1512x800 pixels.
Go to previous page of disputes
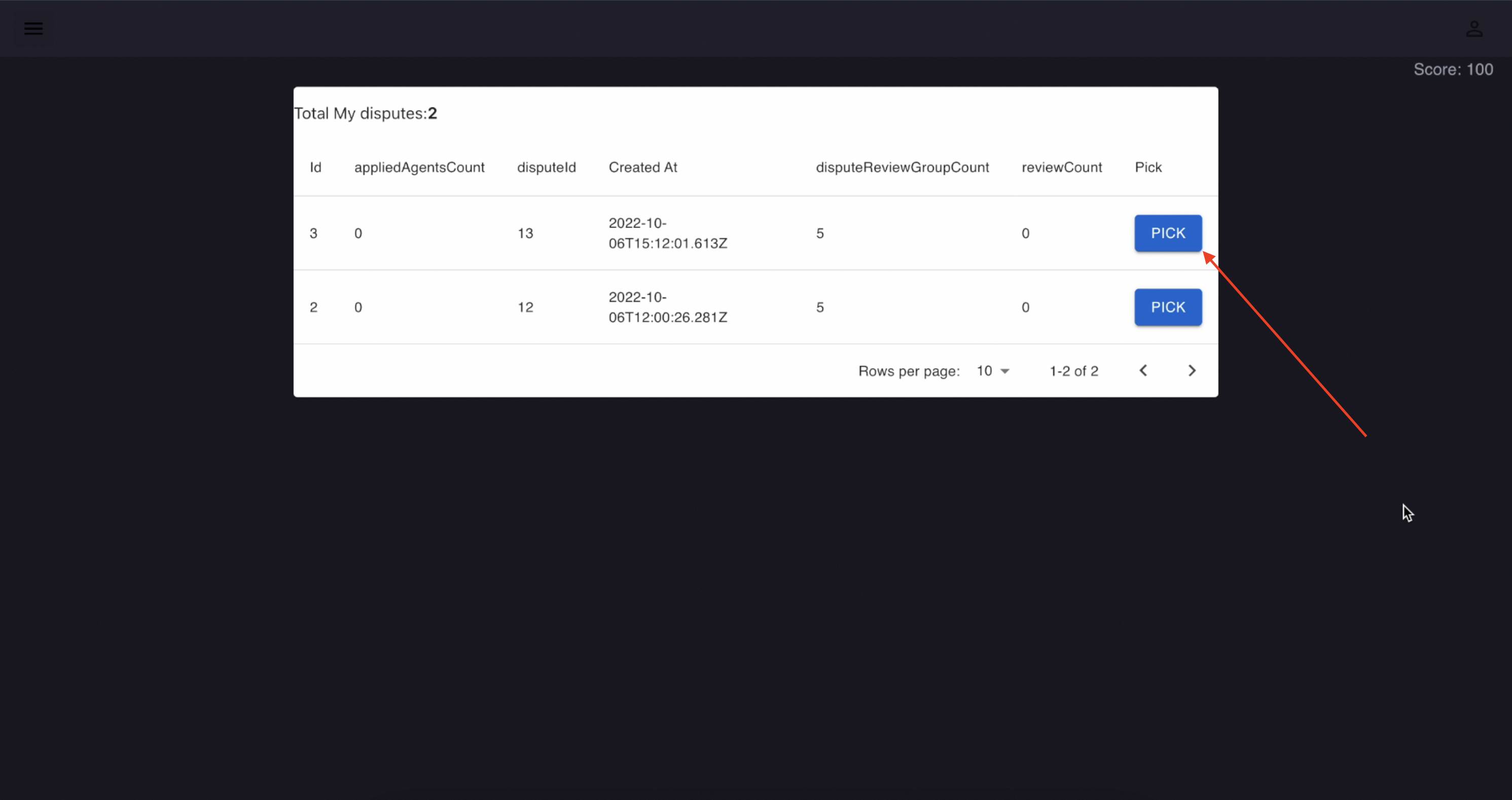click(1143, 371)
